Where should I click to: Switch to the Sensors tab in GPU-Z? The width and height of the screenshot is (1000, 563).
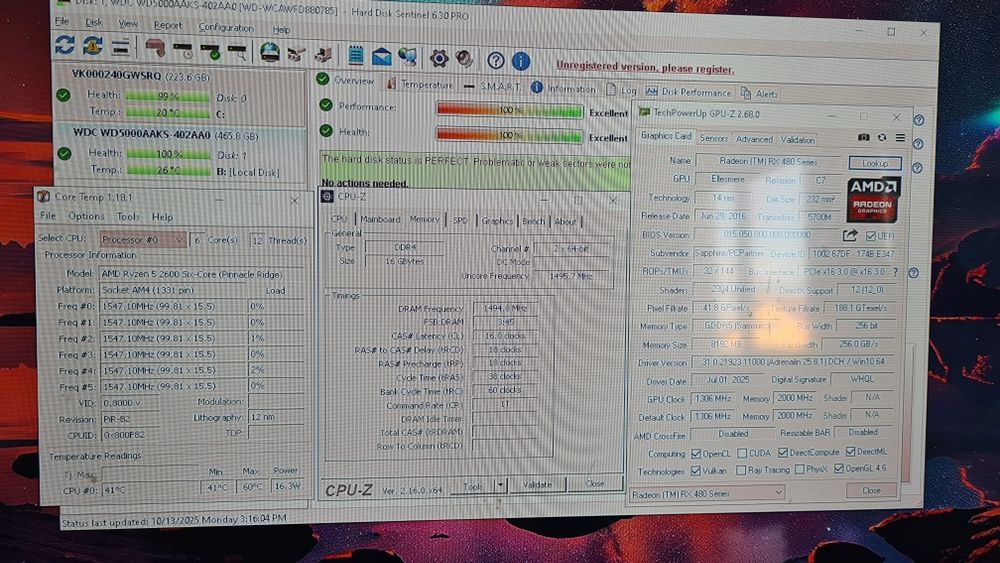[x=713, y=138]
